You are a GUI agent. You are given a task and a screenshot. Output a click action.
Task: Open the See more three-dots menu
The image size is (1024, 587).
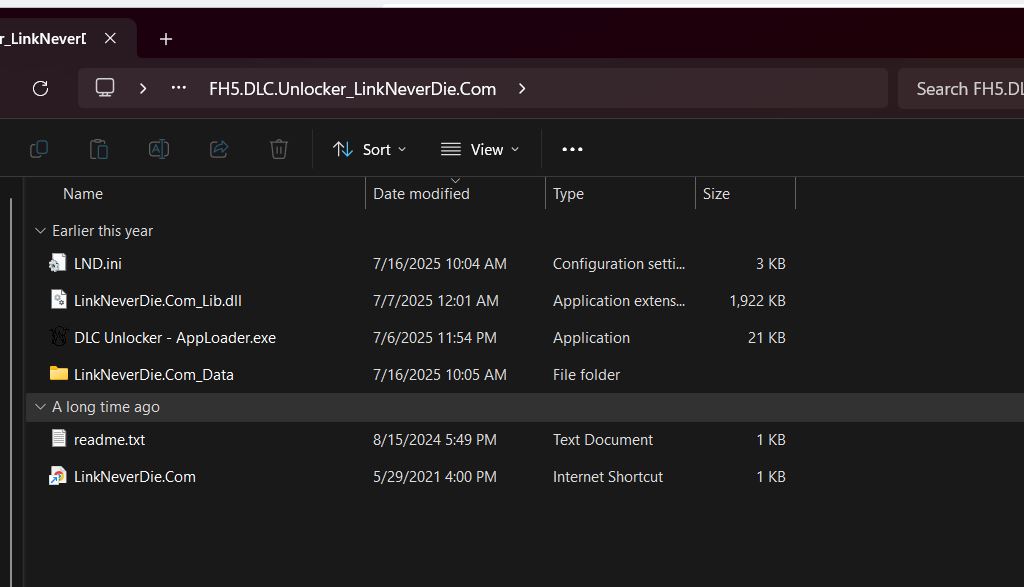572,149
